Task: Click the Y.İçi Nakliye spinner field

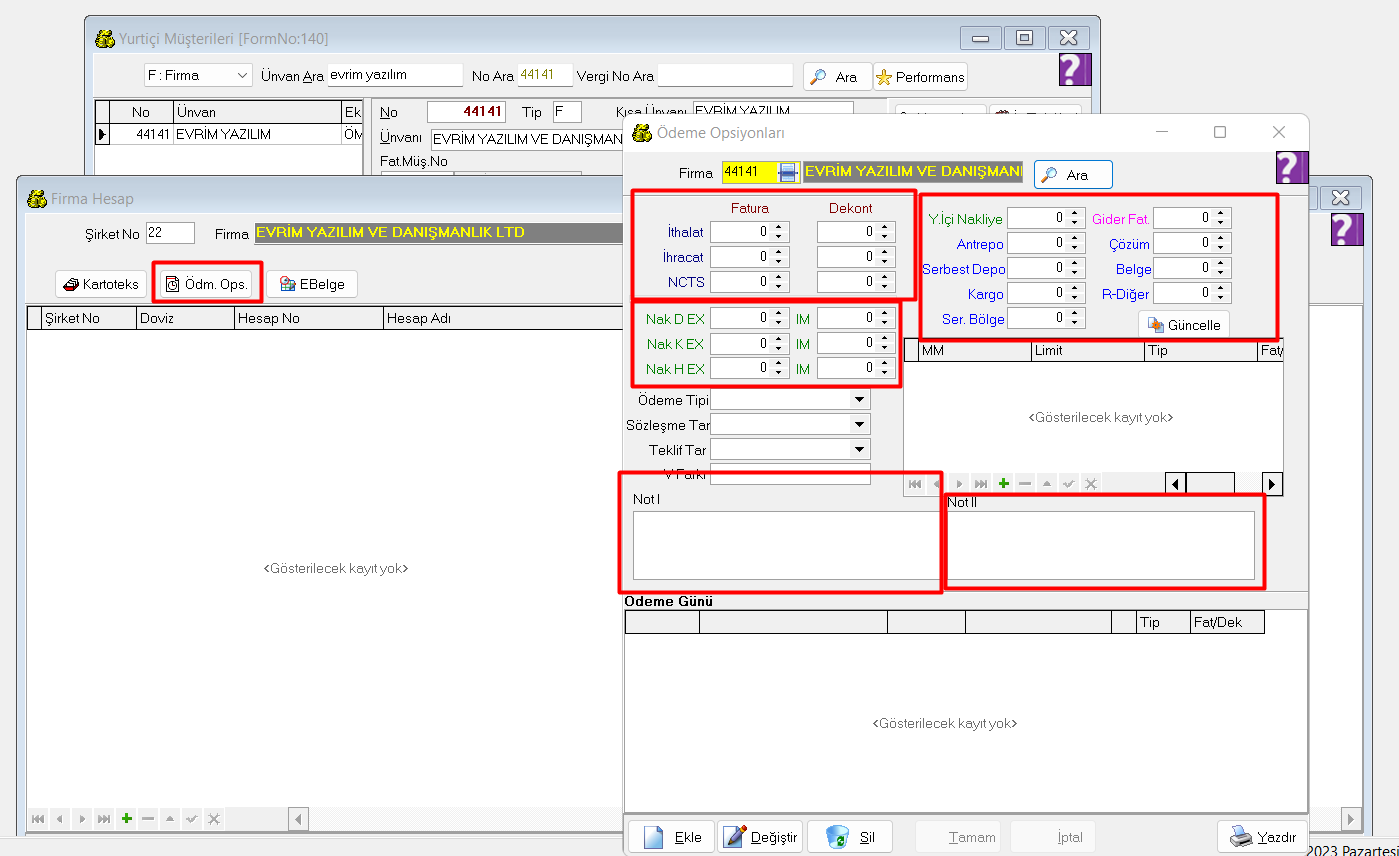Action: tap(1046, 218)
